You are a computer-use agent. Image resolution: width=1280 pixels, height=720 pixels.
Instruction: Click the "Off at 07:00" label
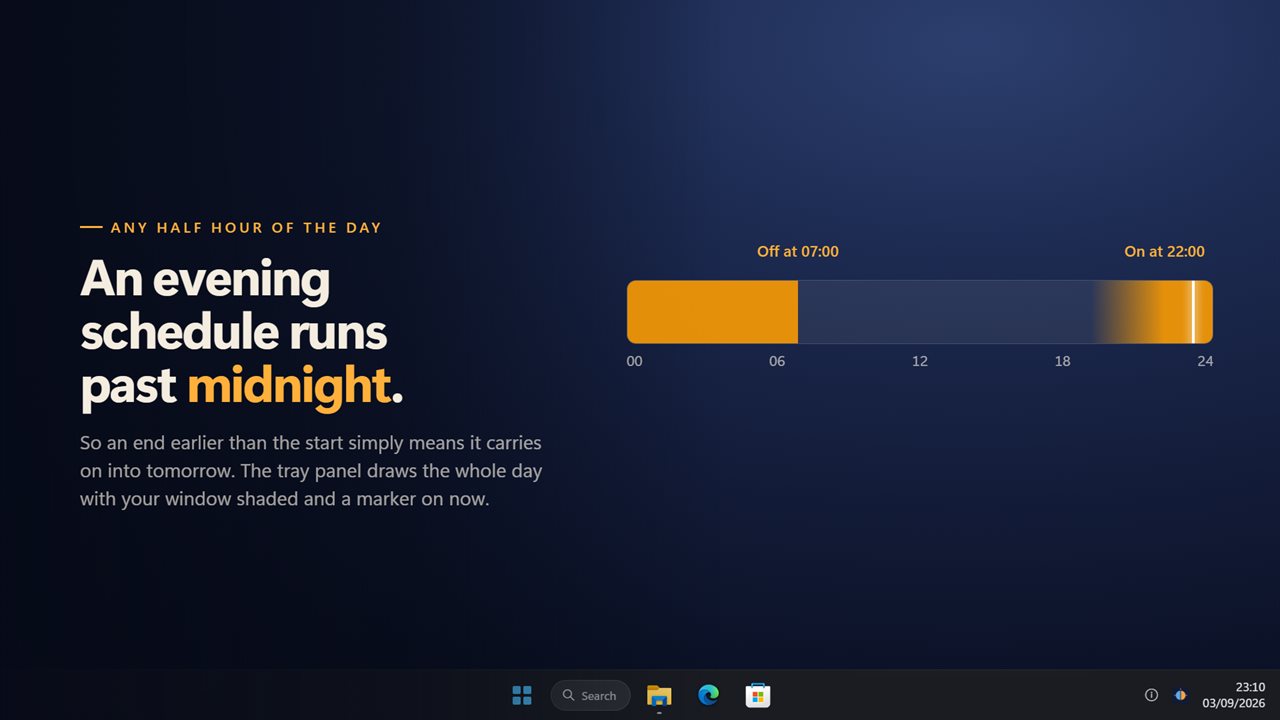pos(798,252)
